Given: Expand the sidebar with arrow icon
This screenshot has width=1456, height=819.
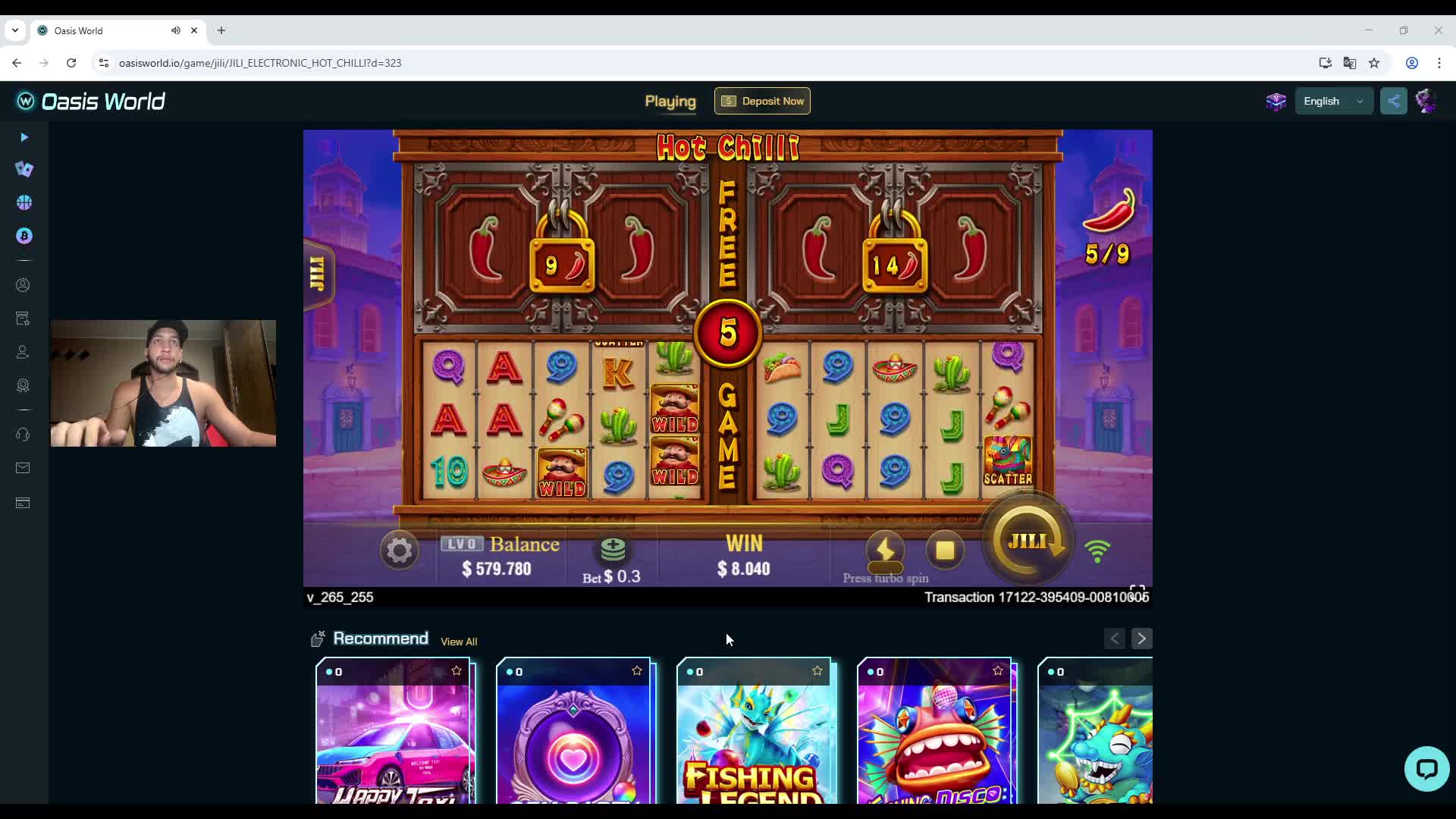Looking at the screenshot, I should click(x=24, y=137).
